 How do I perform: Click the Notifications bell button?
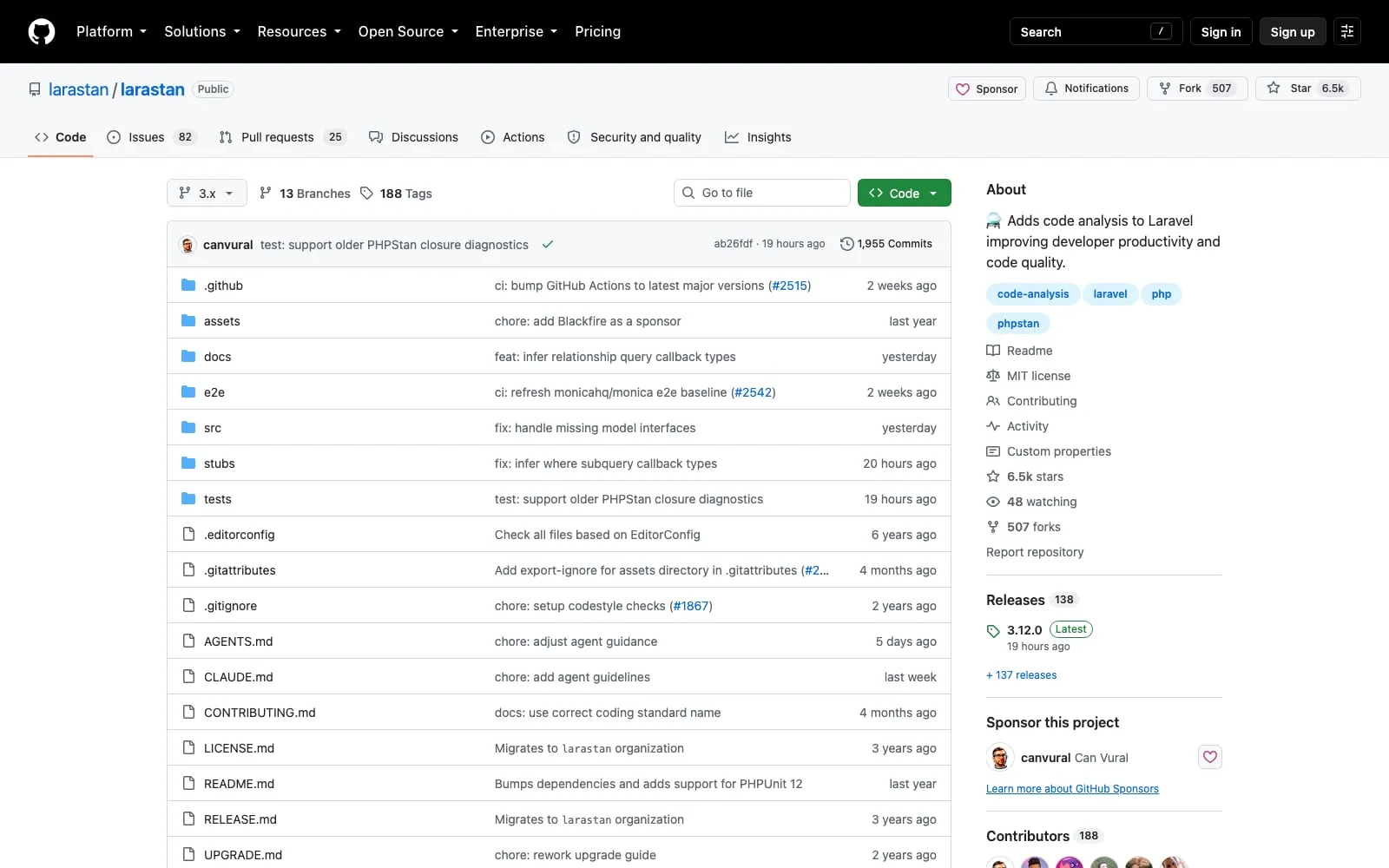1086,89
